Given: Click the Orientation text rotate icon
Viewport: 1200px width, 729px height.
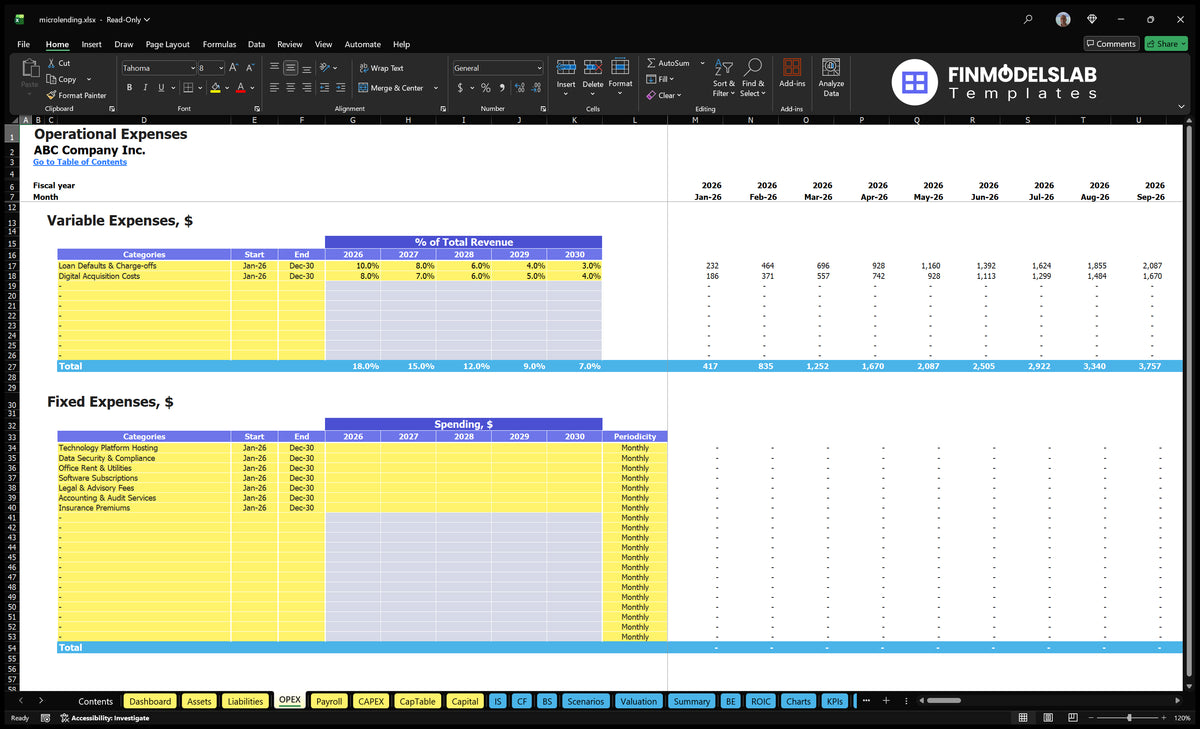Looking at the screenshot, I should click(x=326, y=68).
